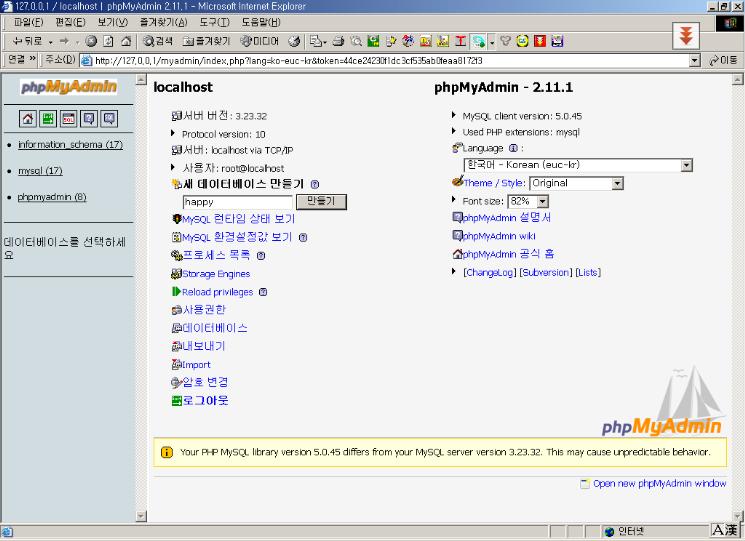Open the Theme / Style dropdown showing Original

coord(576,183)
